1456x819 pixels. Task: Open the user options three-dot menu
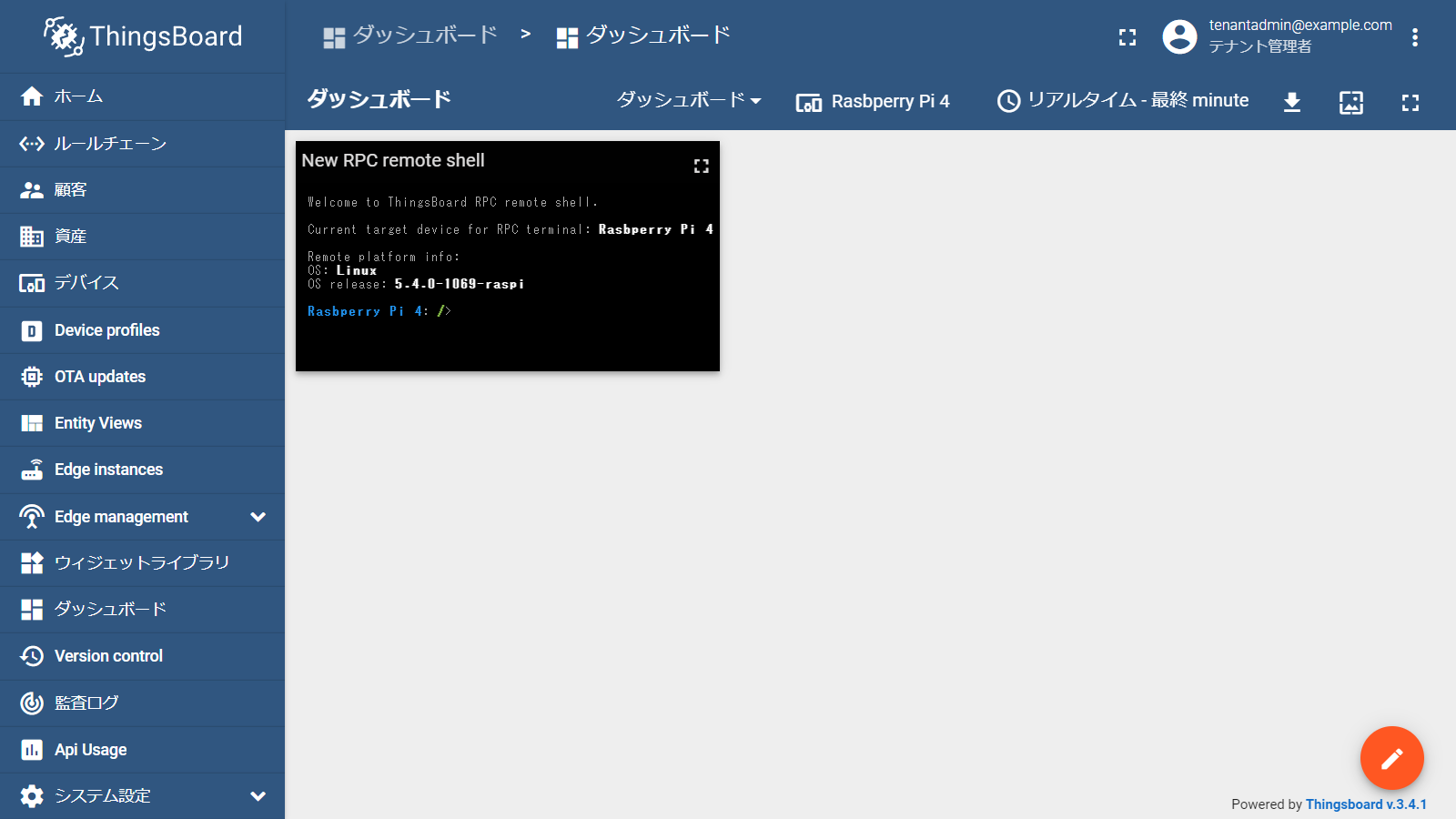[1414, 37]
